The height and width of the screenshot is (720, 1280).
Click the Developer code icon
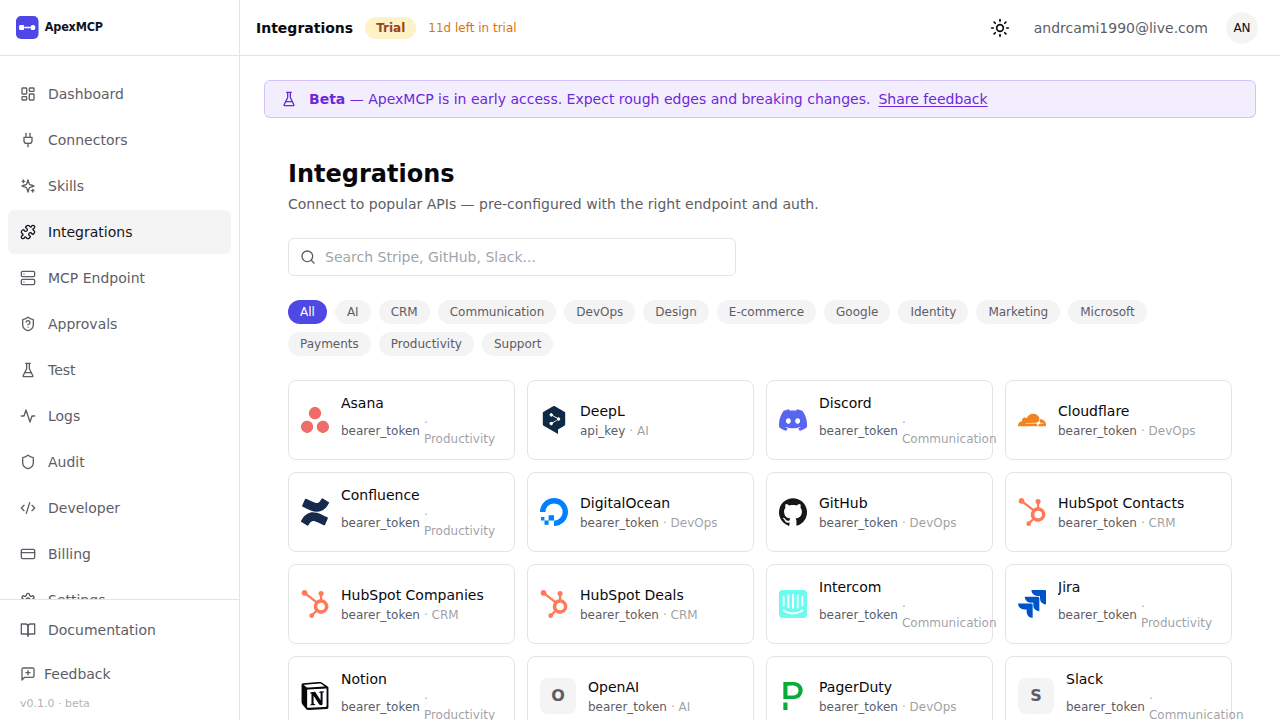click(28, 508)
